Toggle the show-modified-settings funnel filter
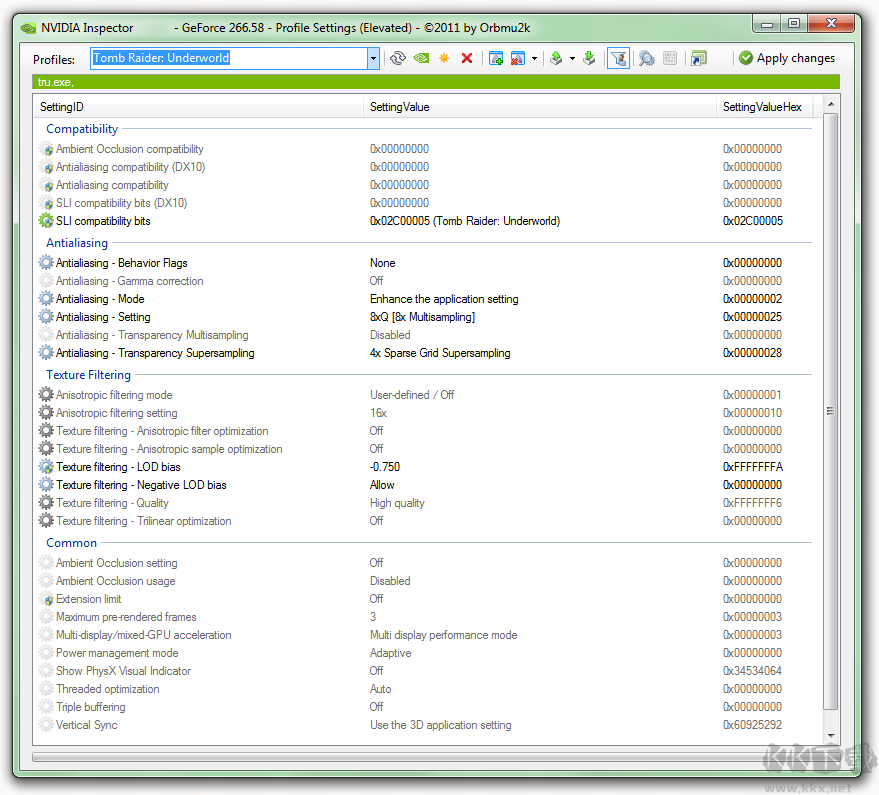879x795 pixels. click(x=618, y=58)
